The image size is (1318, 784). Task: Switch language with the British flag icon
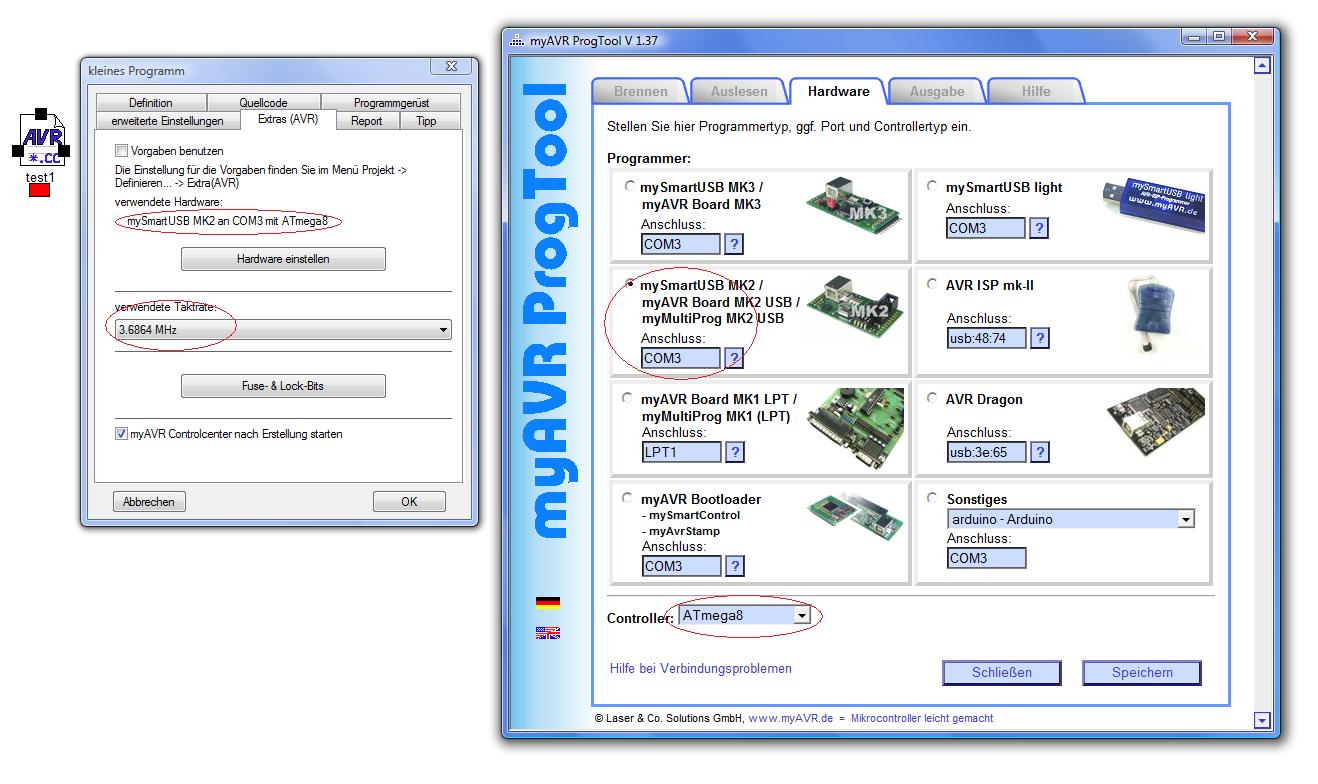pyautogui.click(x=547, y=632)
